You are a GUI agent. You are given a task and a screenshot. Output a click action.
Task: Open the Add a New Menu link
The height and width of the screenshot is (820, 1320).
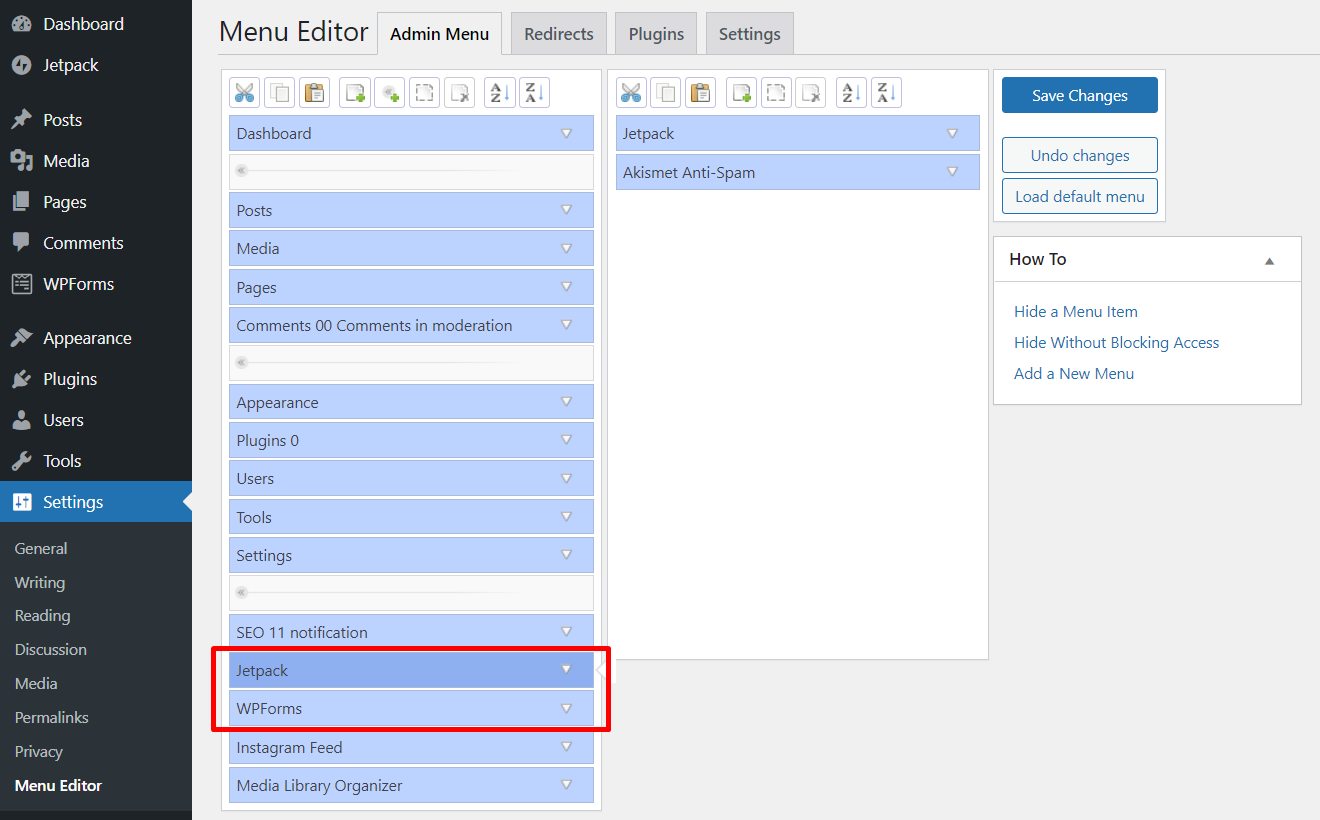[x=1074, y=374]
